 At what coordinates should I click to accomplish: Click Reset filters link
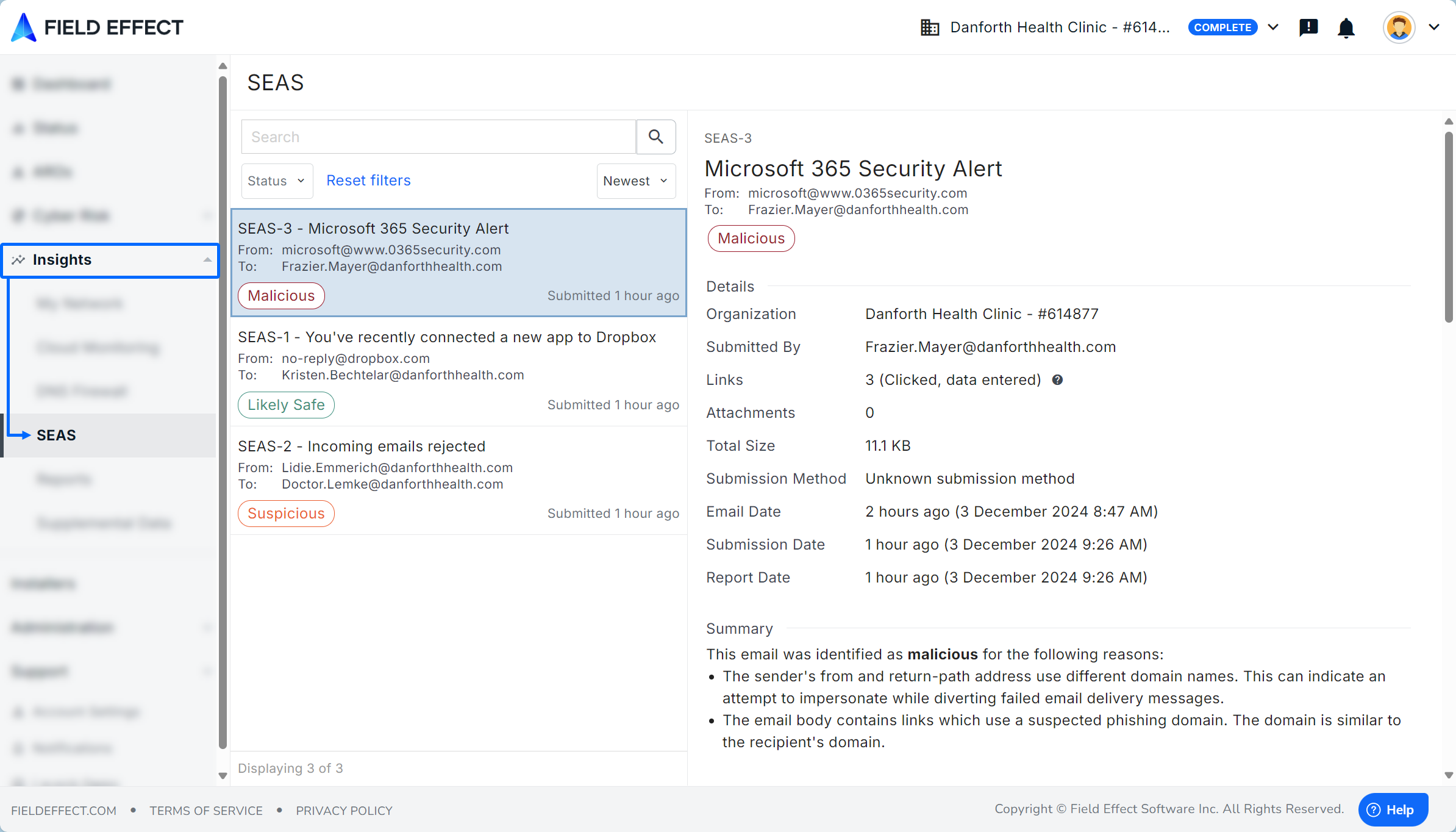(368, 181)
